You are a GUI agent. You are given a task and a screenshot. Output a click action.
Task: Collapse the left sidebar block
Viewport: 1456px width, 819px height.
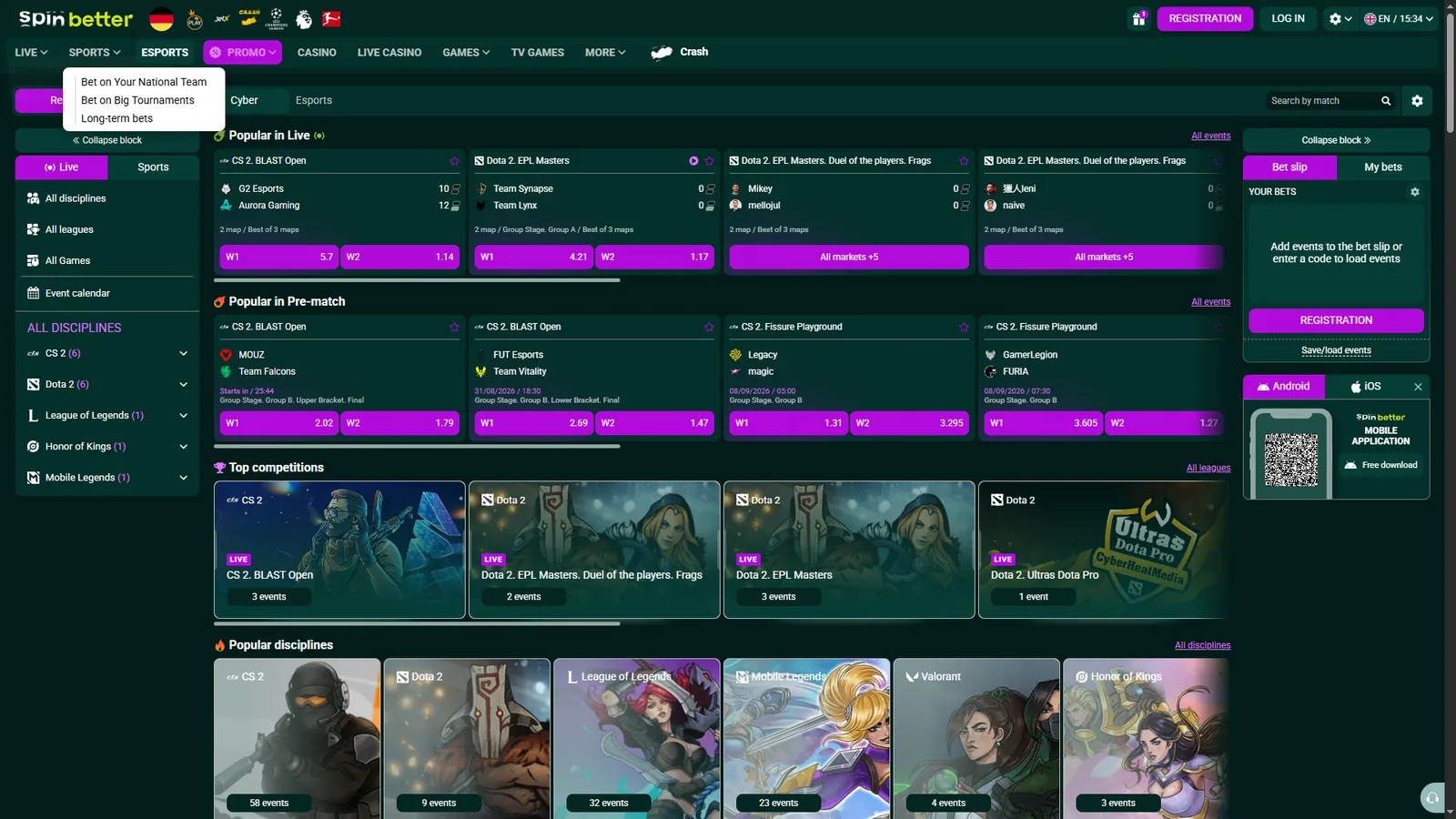click(x=107, y=140)
